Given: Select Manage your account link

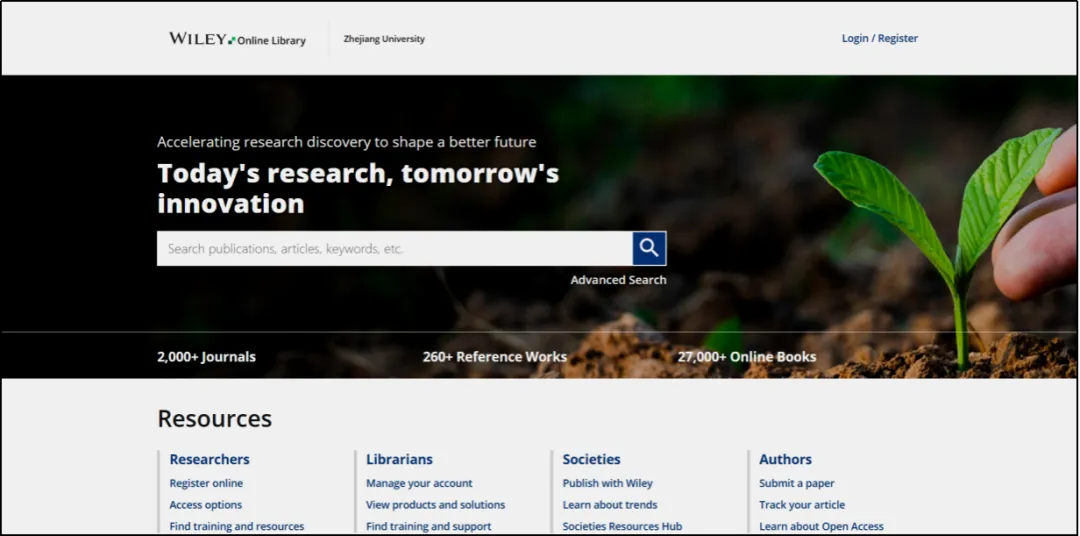Looking at the screenshot, I should (419, 483).
